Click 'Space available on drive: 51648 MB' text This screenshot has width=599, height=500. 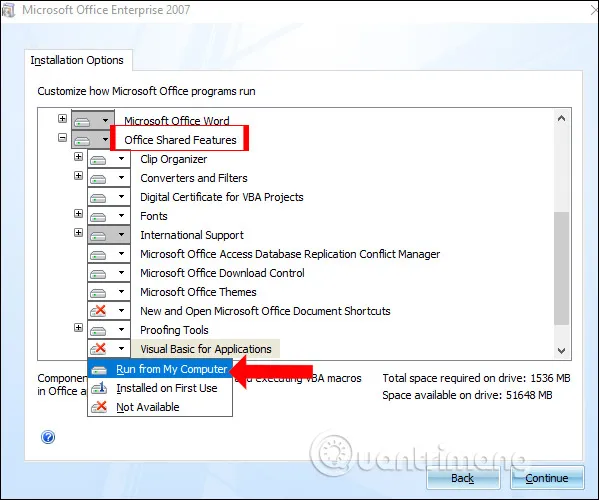click(x=468, y=395)
